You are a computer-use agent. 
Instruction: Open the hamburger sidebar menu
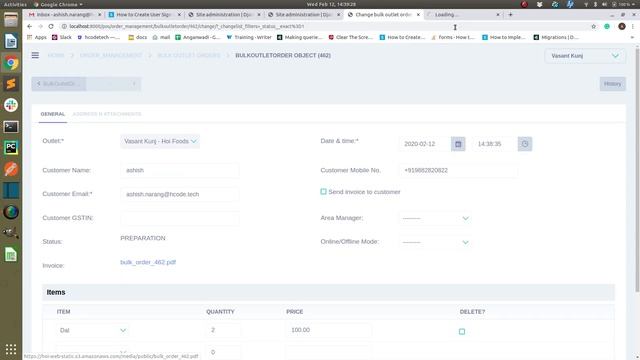(35, 55)
